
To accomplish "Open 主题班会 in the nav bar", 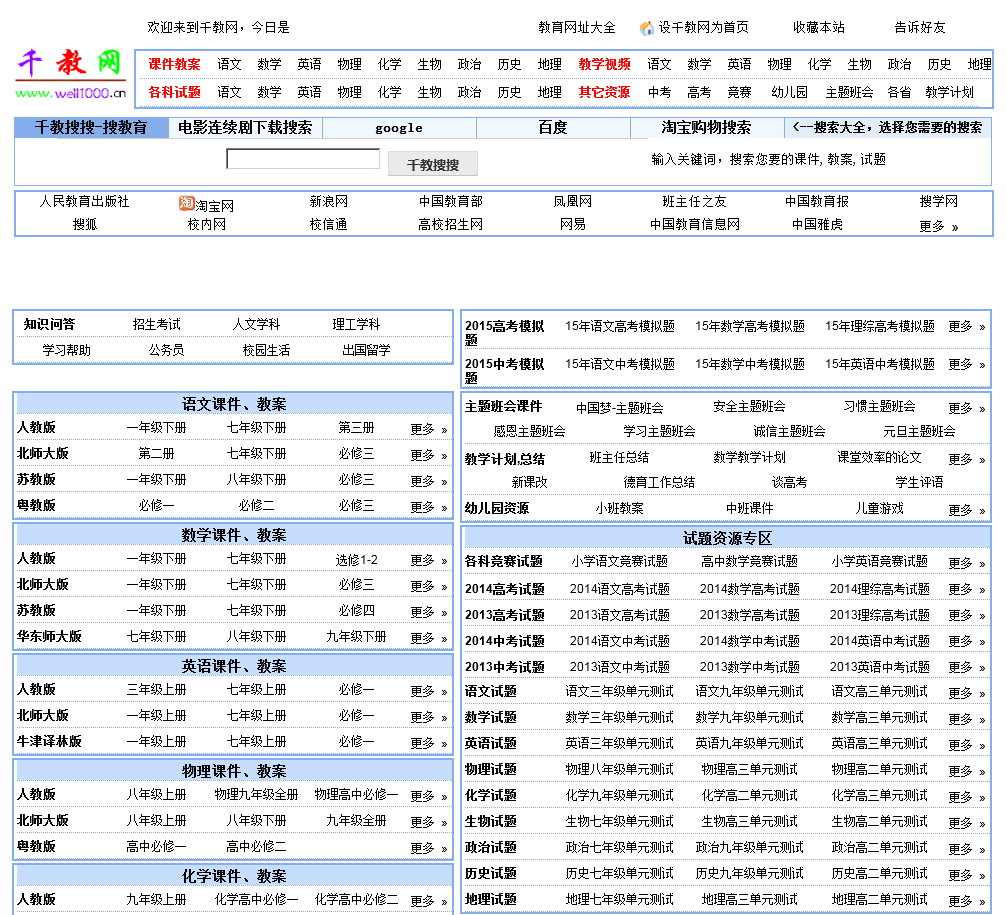I will [x=849, y=92].
